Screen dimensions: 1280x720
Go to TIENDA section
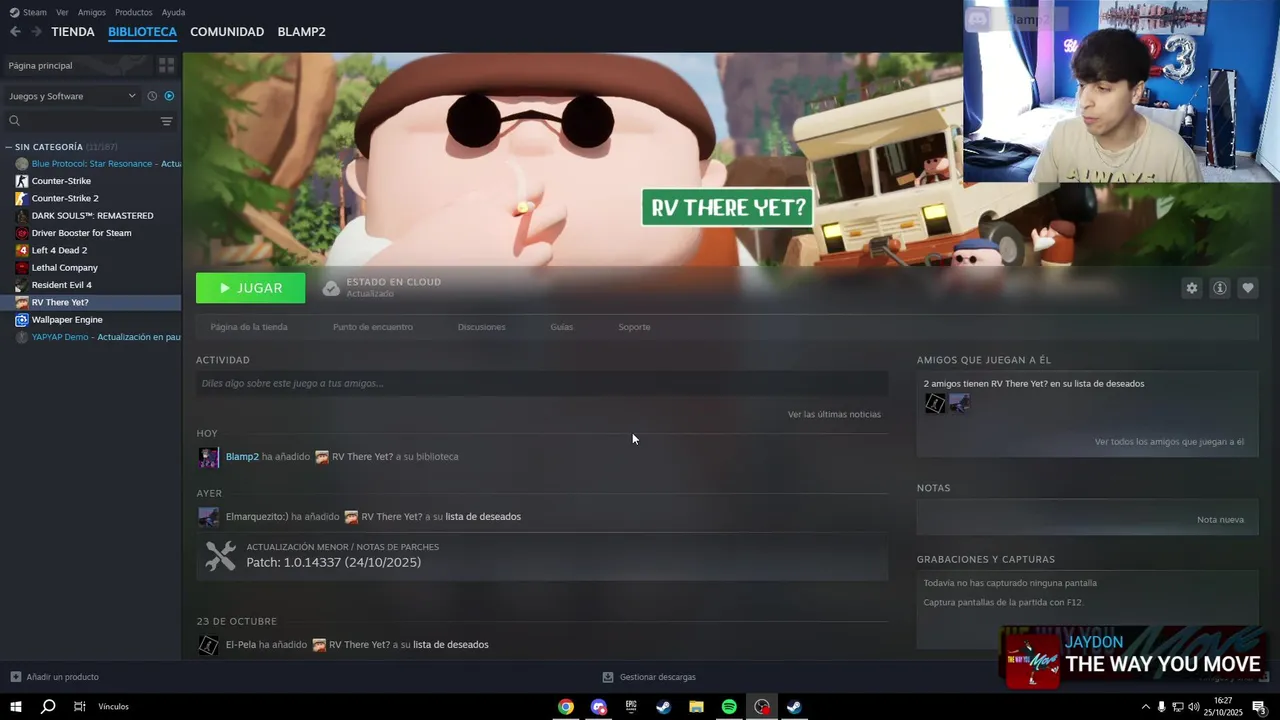pyautogui.click(x=73, y=32)
